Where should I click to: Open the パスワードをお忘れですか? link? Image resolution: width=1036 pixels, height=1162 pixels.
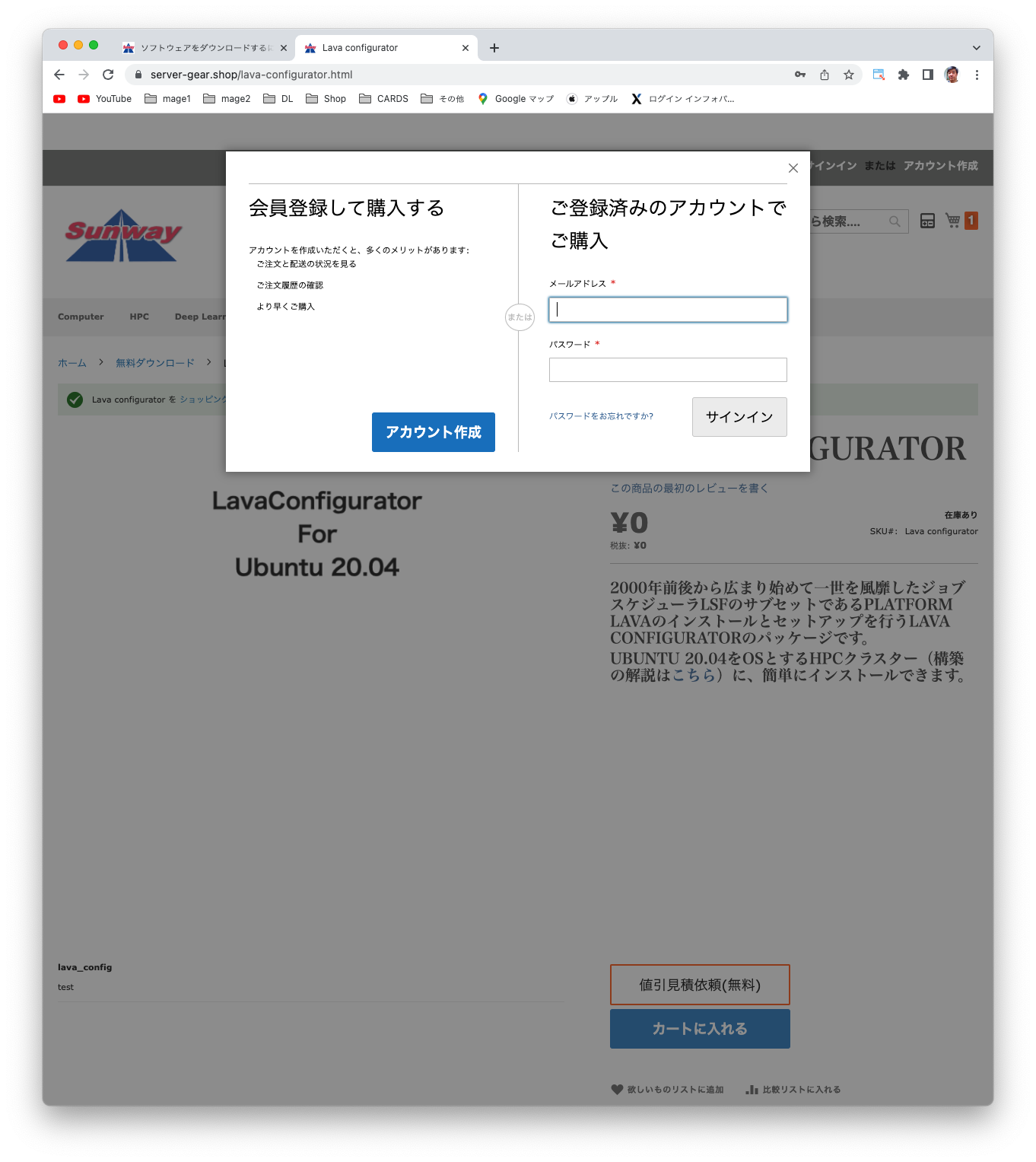pos(601,416)
